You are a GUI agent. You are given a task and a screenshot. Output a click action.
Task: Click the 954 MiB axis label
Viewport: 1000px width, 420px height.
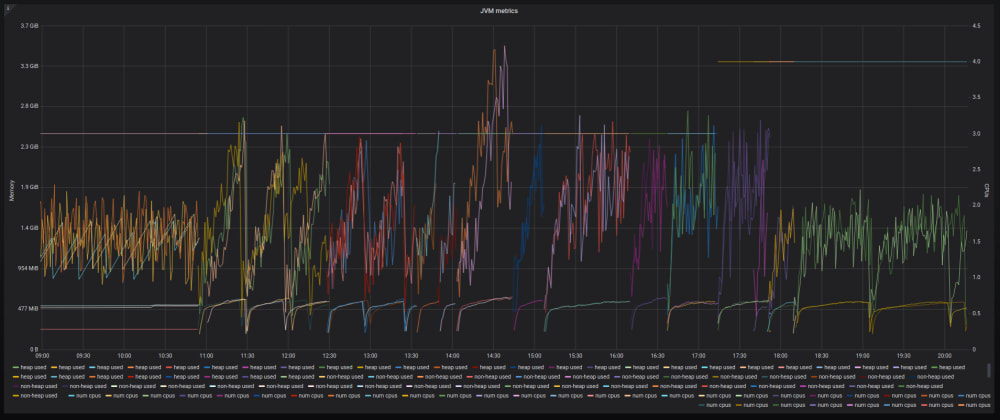pos(29,268)
